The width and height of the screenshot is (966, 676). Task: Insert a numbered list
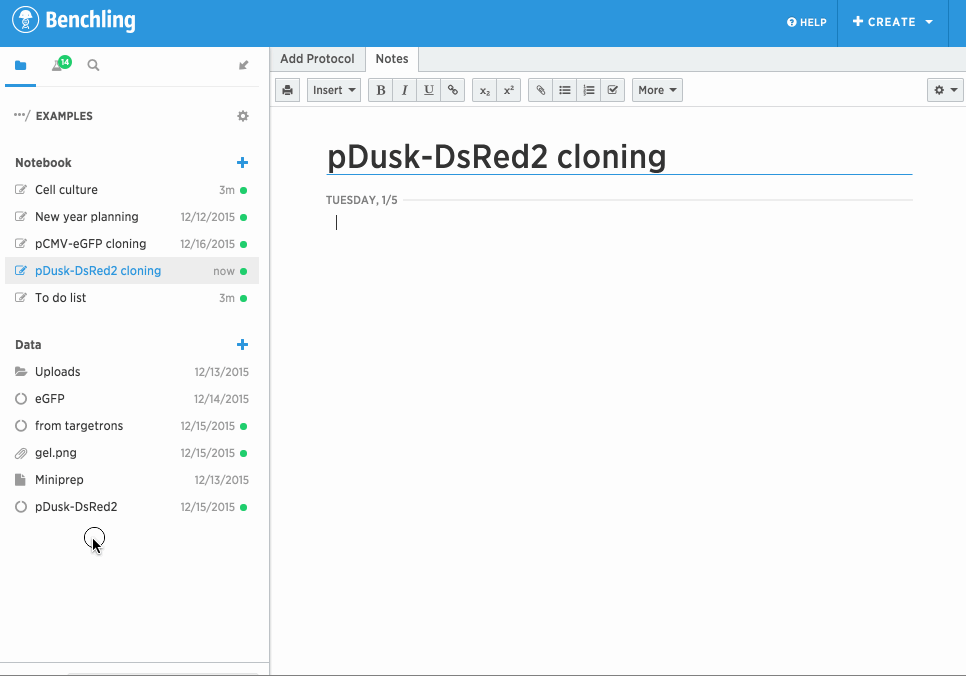(x=589, y=90)
